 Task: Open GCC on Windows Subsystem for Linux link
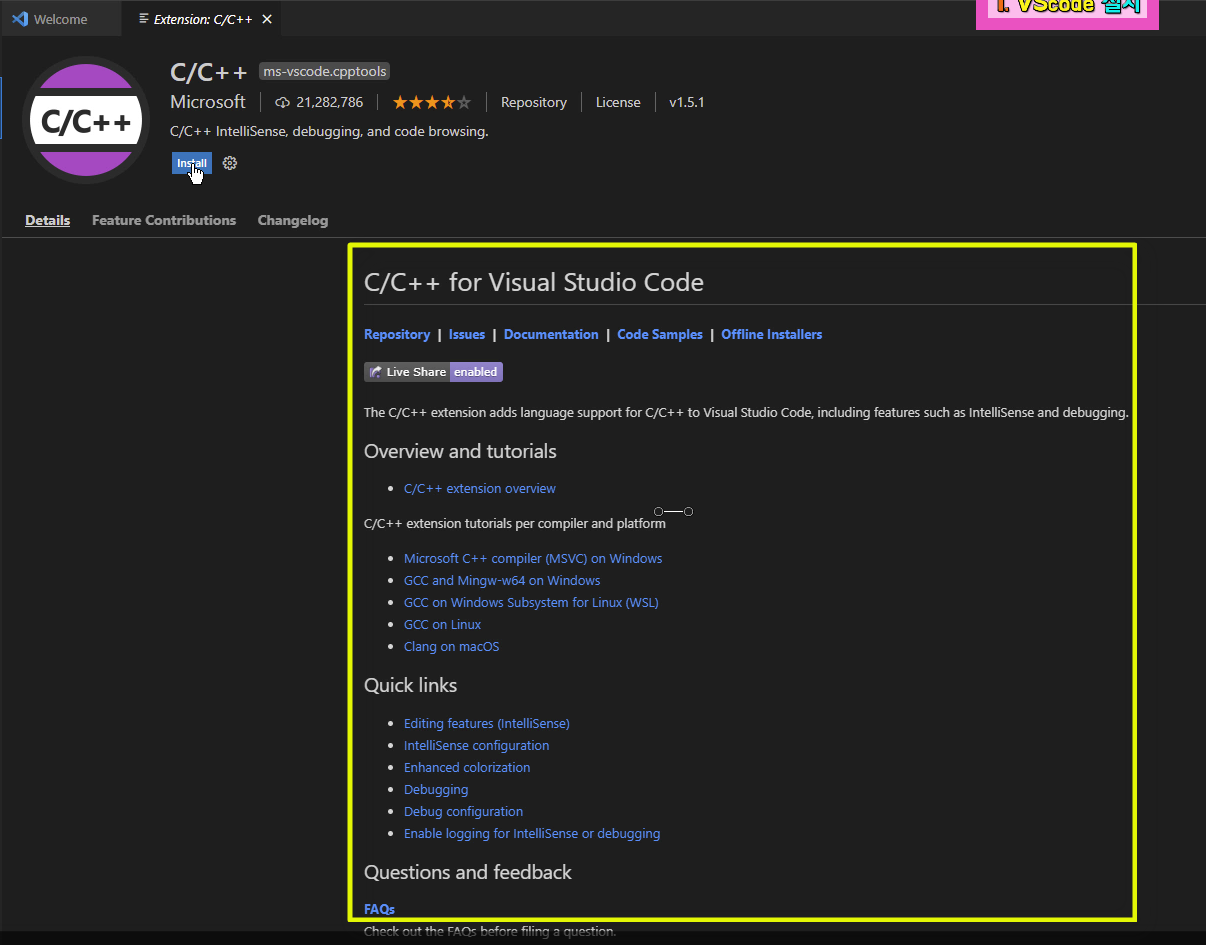(x=531, y=602)
